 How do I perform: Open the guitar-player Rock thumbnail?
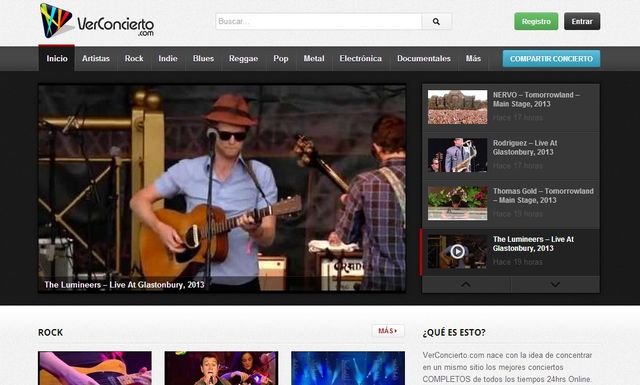(95, 368)
